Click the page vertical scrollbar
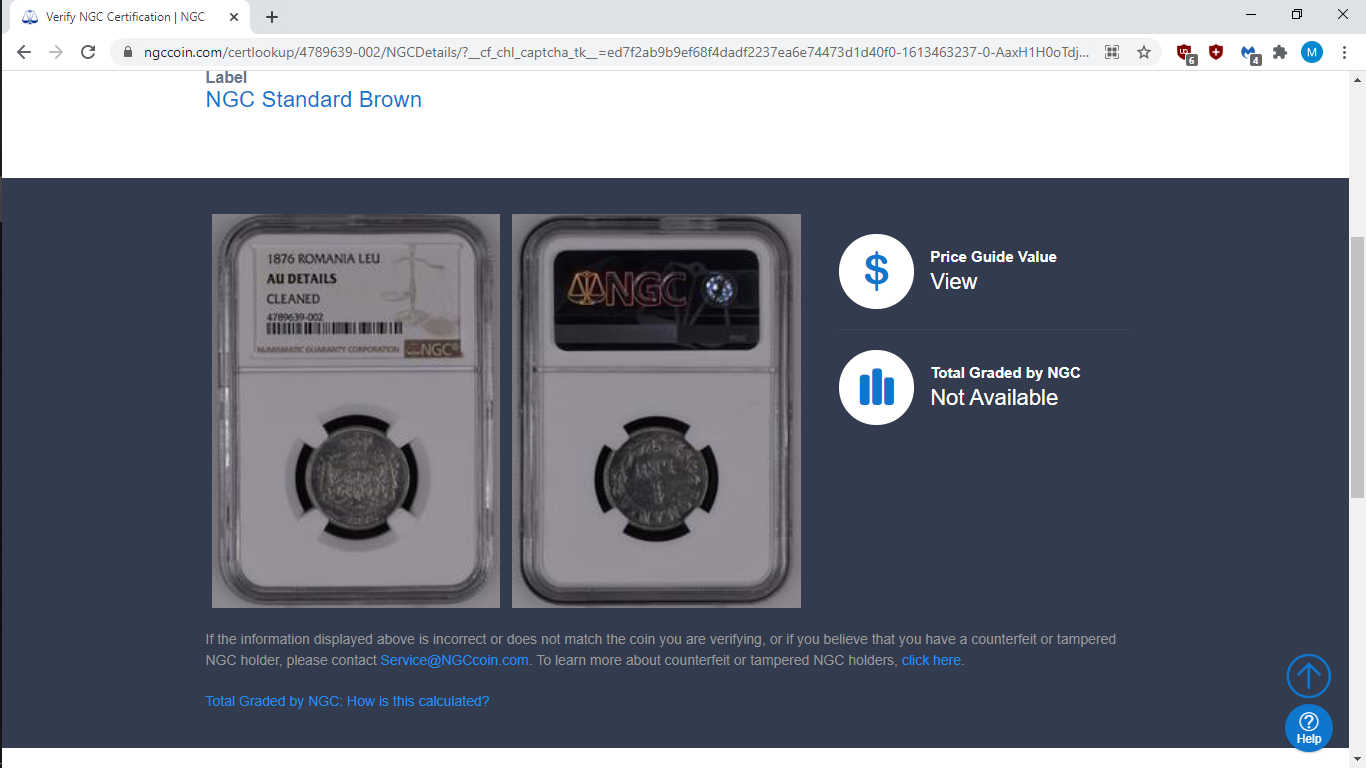This screenshot has width=1366, height=768. pos(1357,366)
